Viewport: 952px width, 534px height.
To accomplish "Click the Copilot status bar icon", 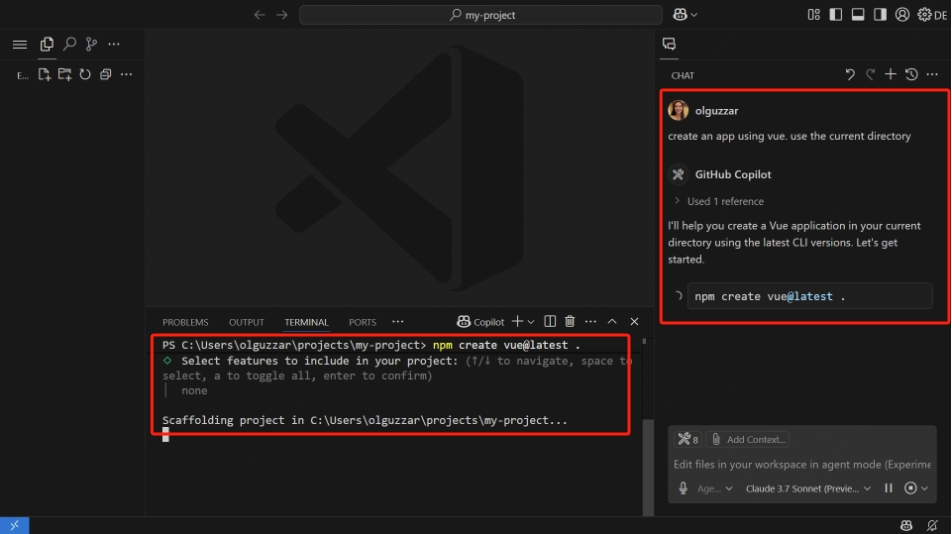I will [906, 526].
